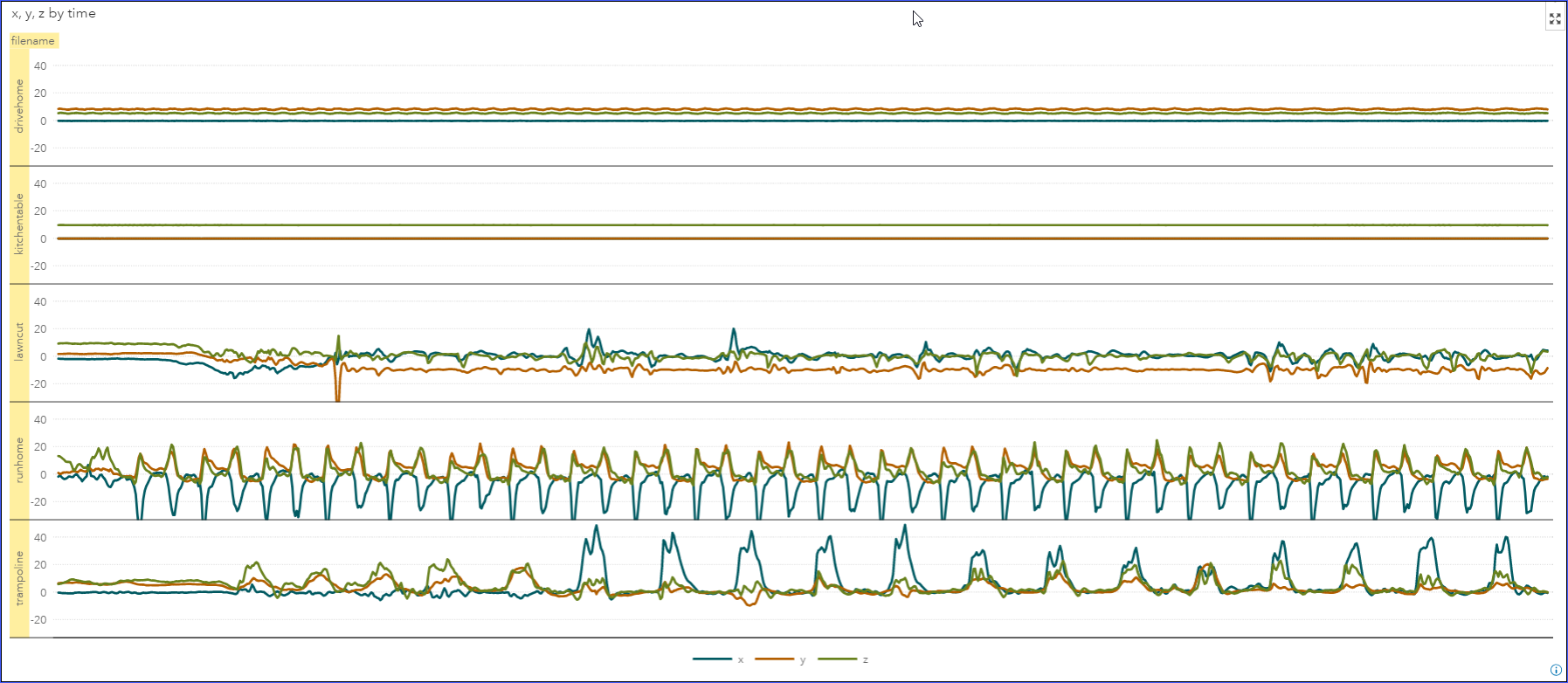Select the legend label x
The image size is (1568, 683).
pyautogui.click(x=741, y=660)
